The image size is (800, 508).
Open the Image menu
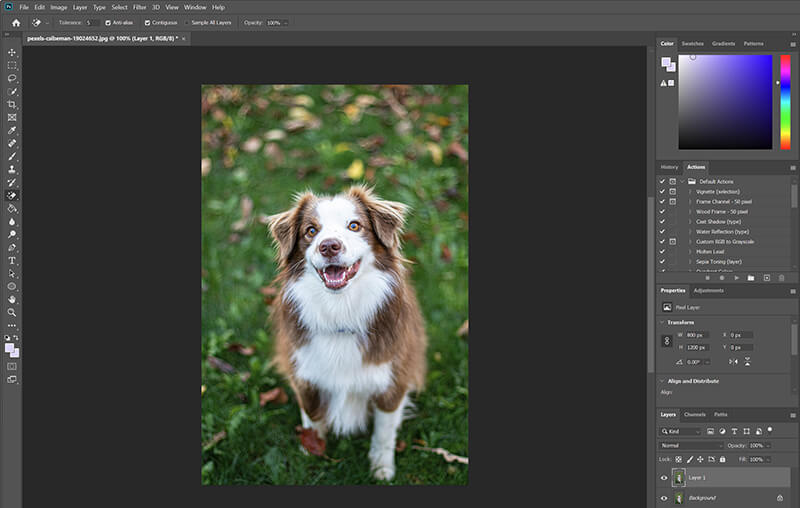(x=59, y=7)
